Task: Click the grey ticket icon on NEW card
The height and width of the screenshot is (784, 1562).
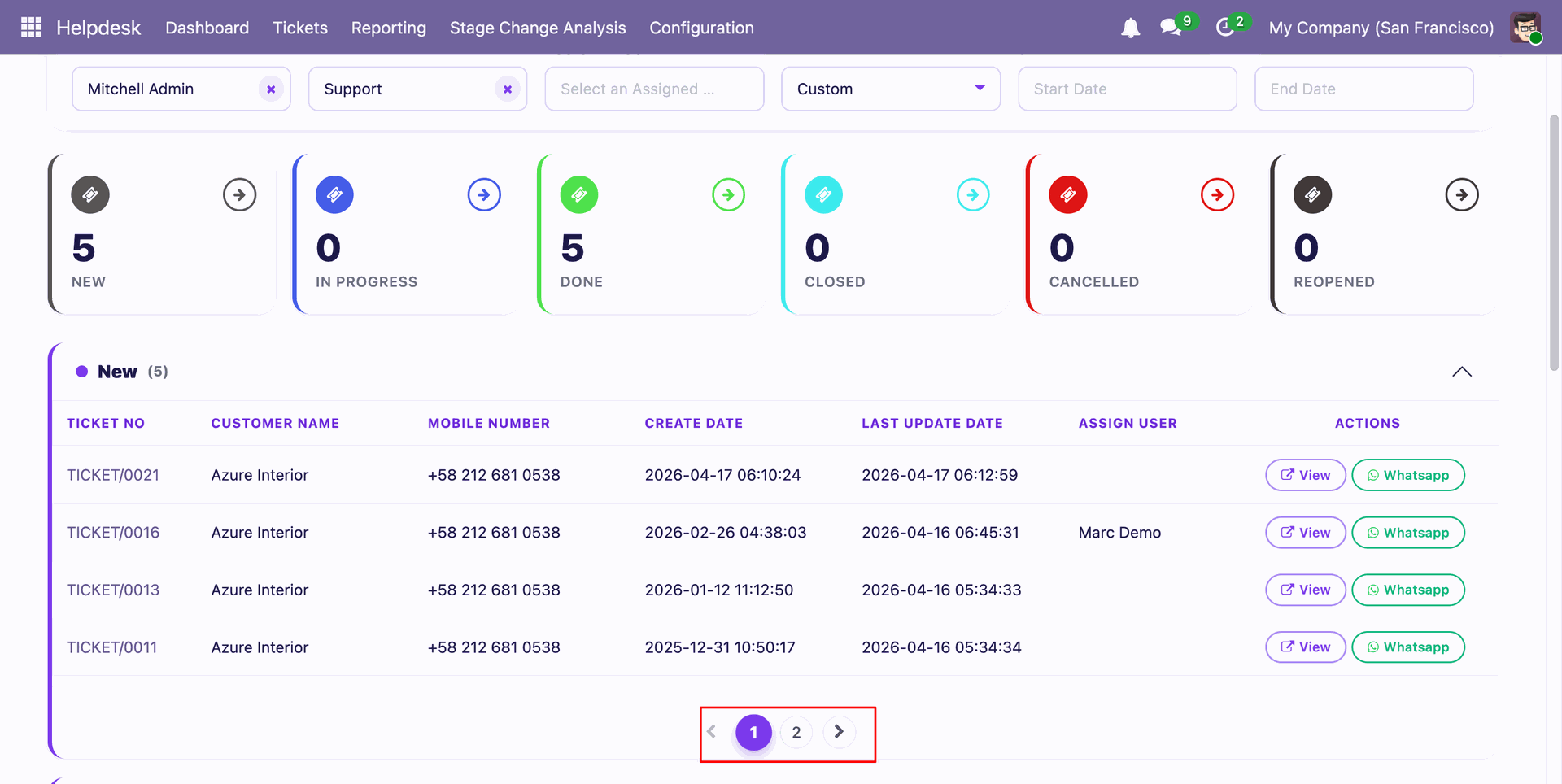Action: [90, 194]
